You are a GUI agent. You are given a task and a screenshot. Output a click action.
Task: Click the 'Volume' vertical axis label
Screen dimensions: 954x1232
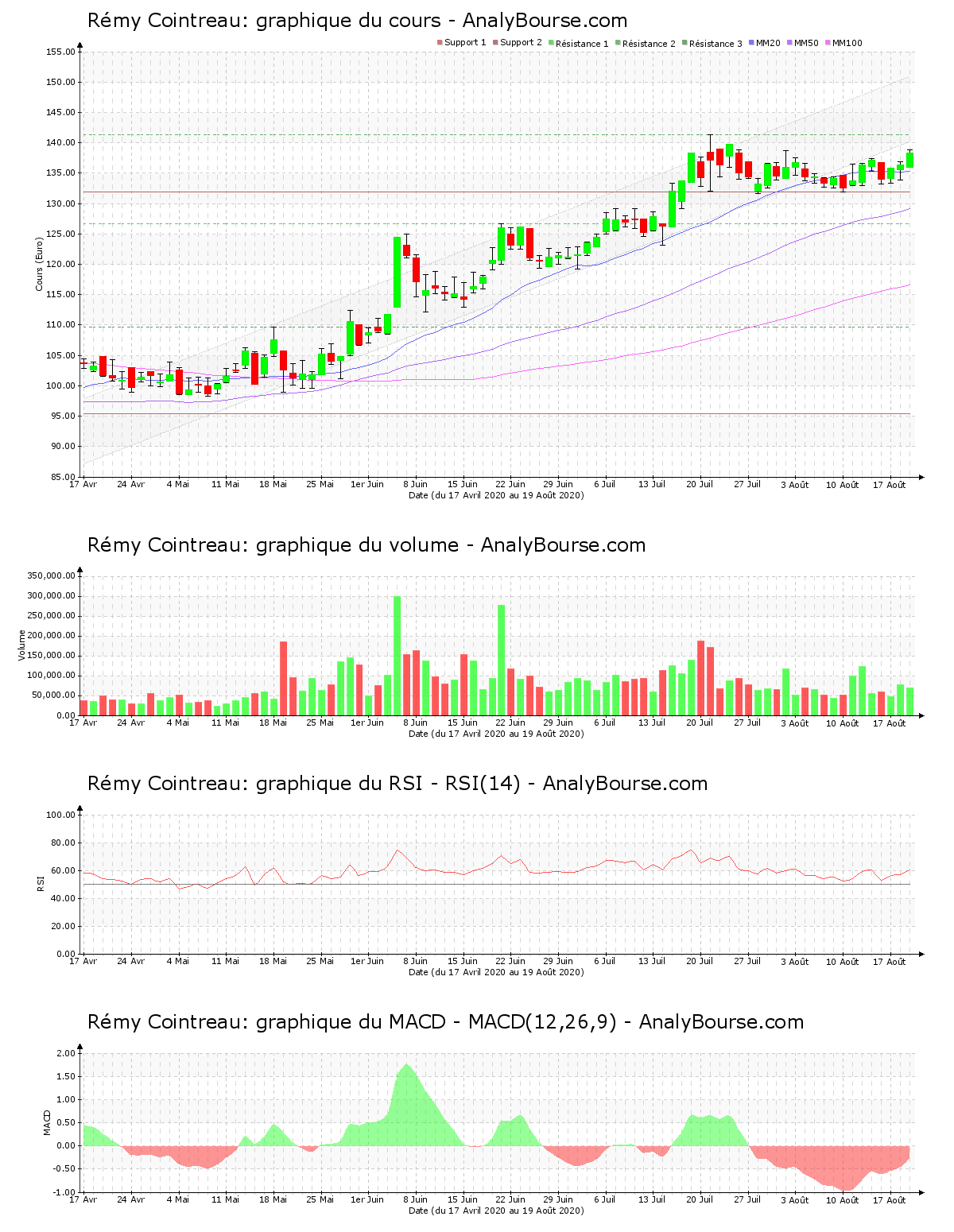click(x=22, y=645)
